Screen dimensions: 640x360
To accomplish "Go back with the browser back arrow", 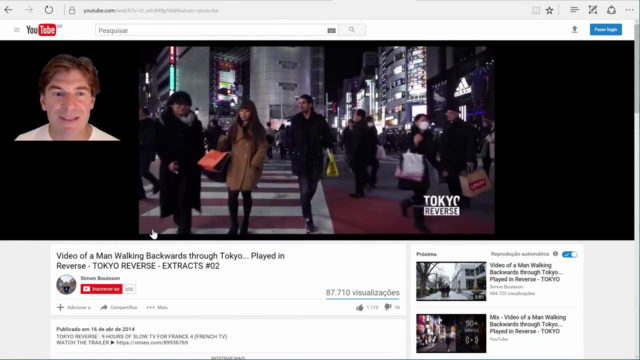I will tap(9, 10).
